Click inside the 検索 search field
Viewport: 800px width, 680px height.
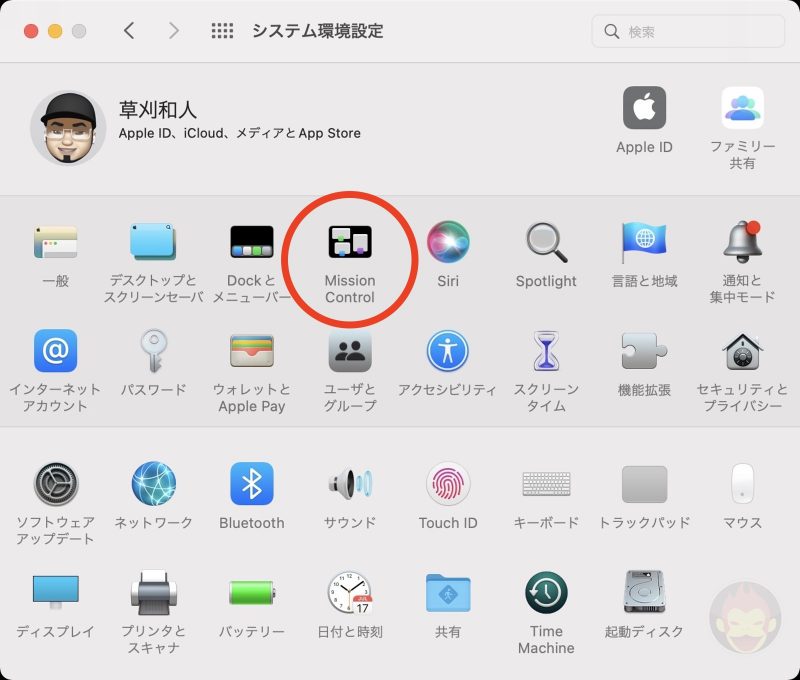coord(688,31)
